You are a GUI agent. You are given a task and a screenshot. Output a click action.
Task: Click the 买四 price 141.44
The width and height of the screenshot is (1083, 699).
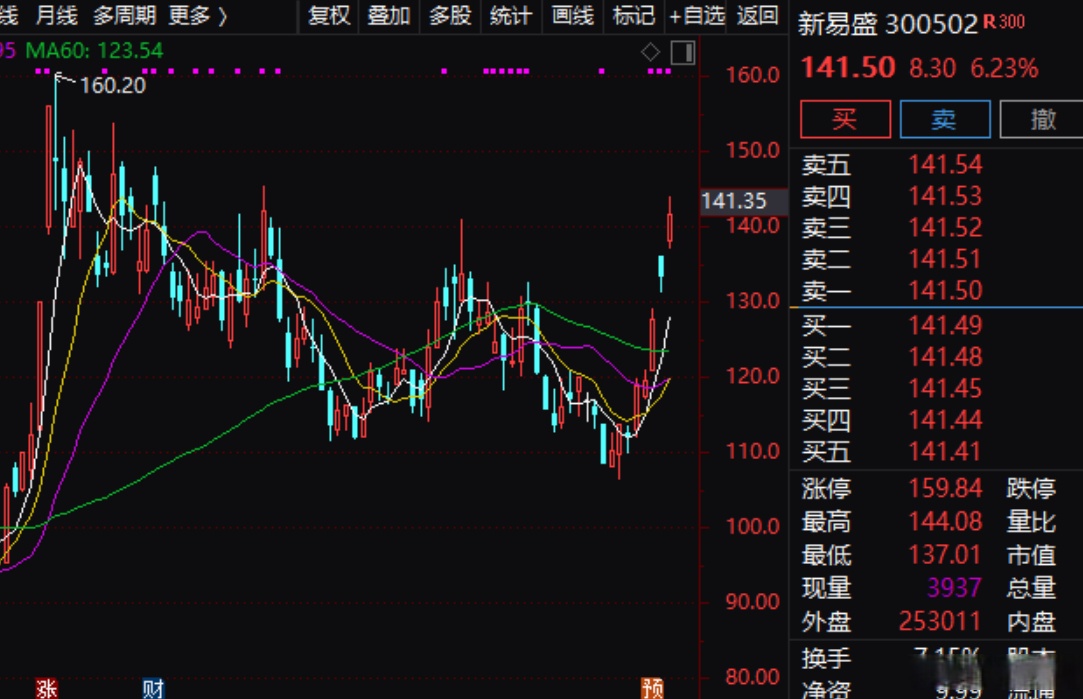click(945, 420)
